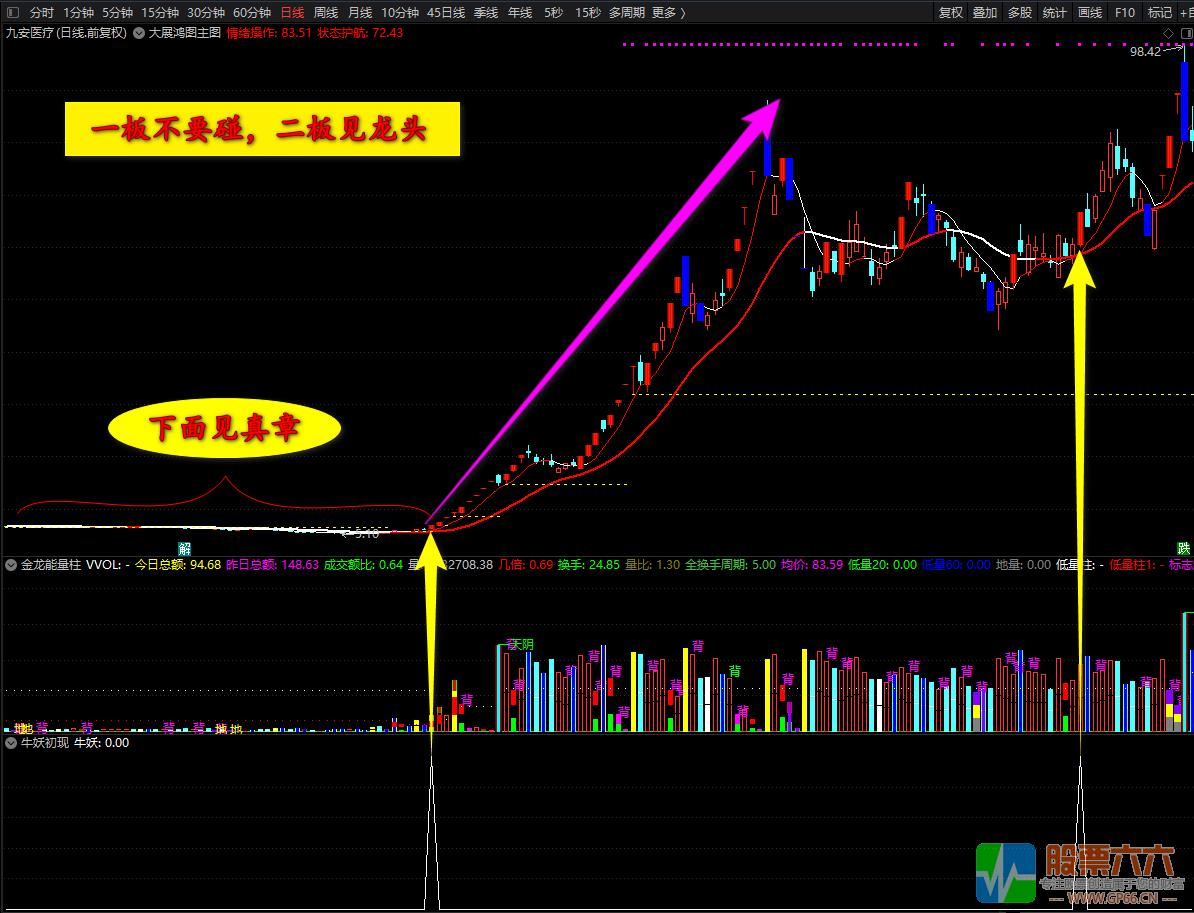Expand the 更多 periods menu
1194x913 pixels.
669,12
